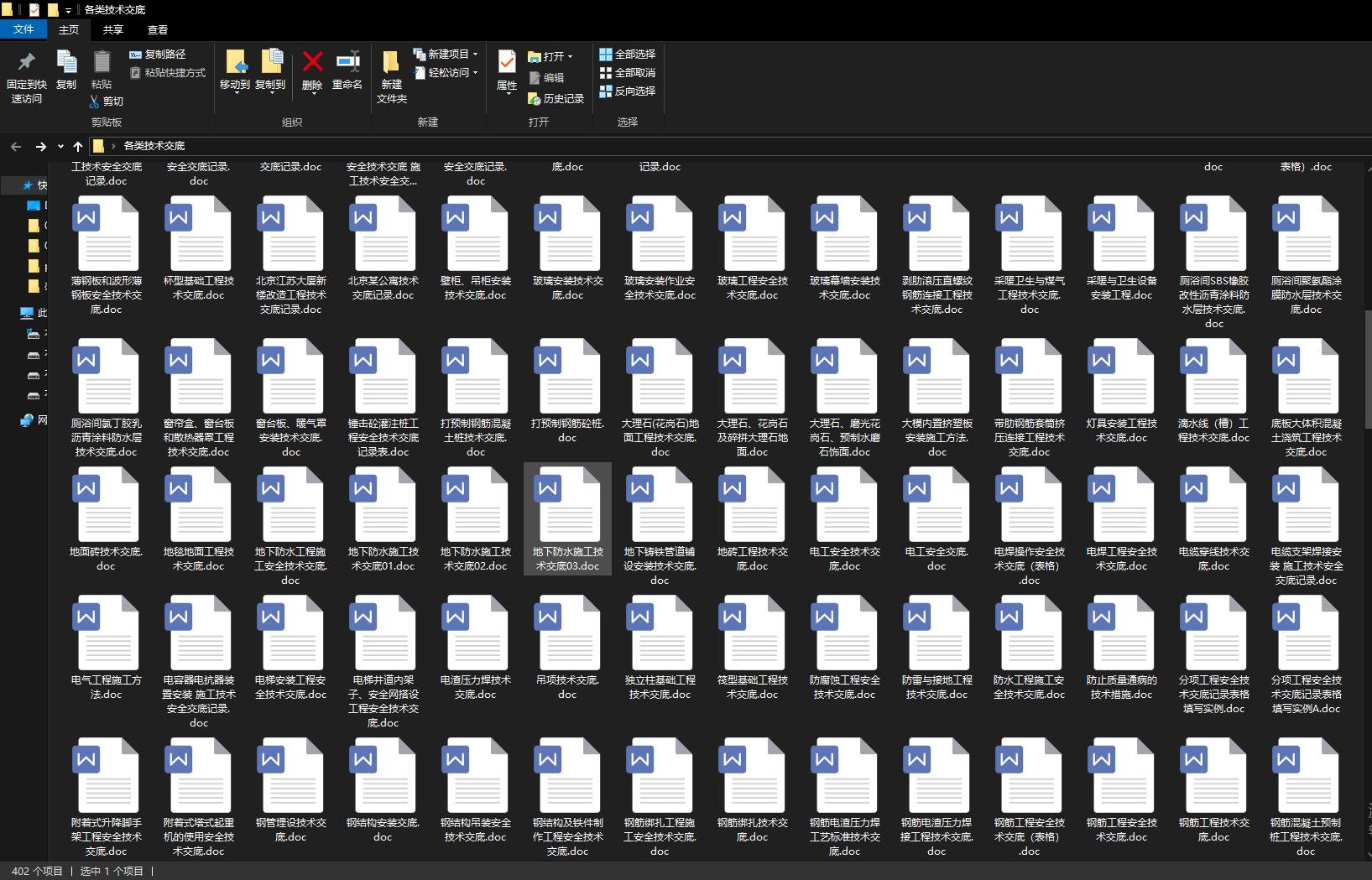
Task: Open the Quick Access Toolbar customize dropdown
Action: [x=68, y=10]
